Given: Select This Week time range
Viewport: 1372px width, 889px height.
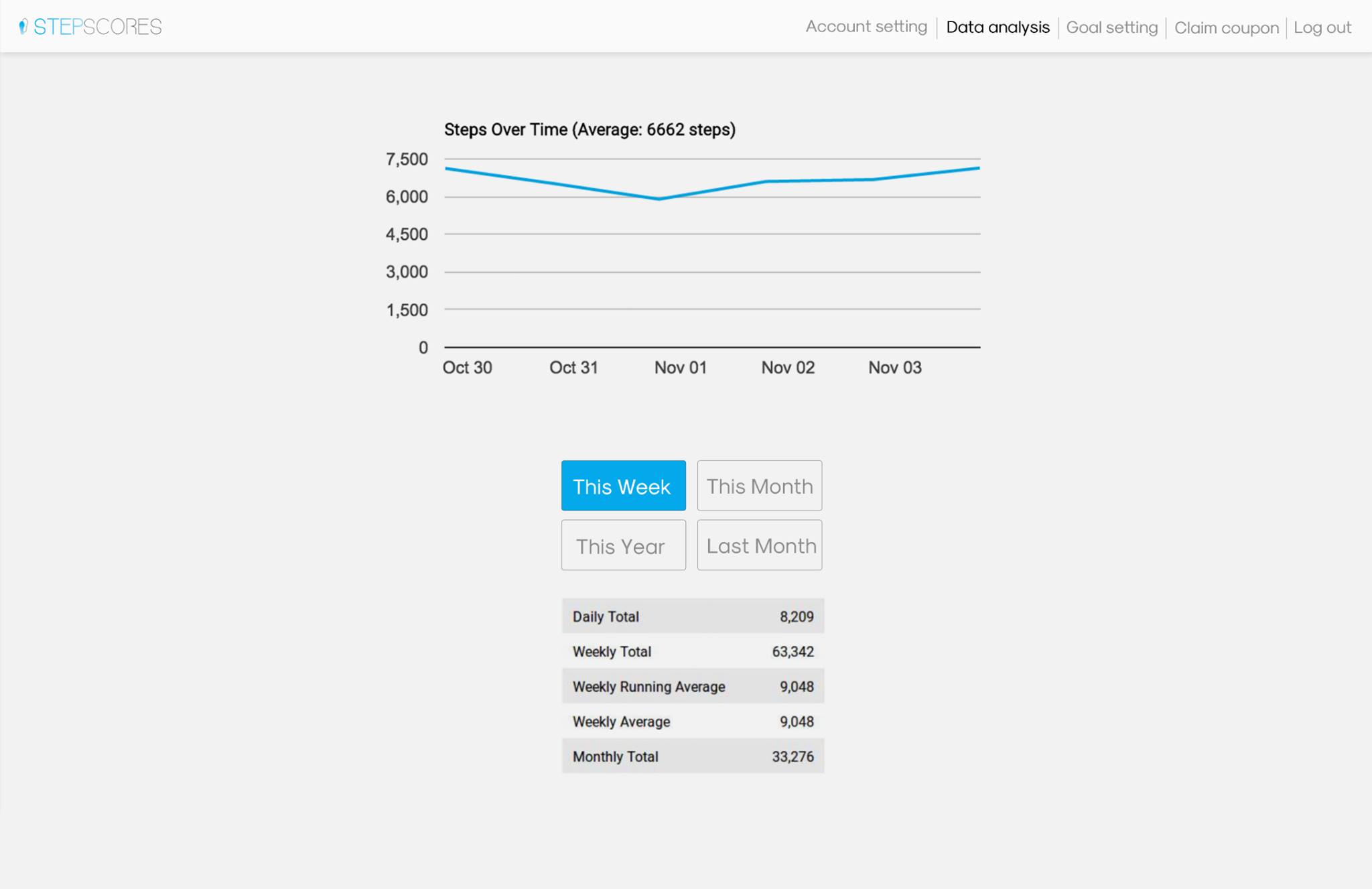Looking at the screenshot, I should point(623,486).
